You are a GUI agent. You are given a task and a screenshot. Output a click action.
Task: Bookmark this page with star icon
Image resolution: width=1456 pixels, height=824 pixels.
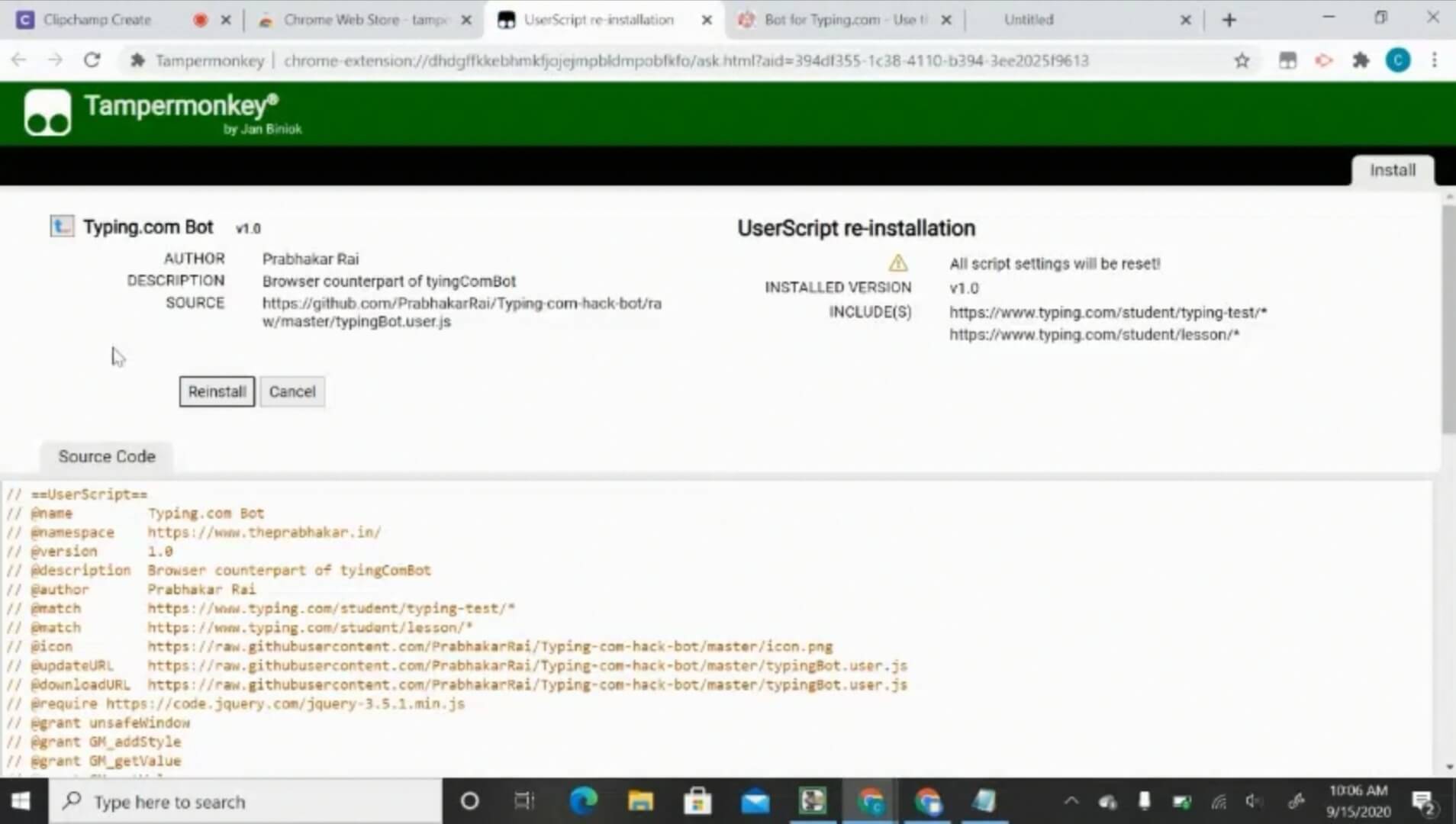coord(1242,60)
